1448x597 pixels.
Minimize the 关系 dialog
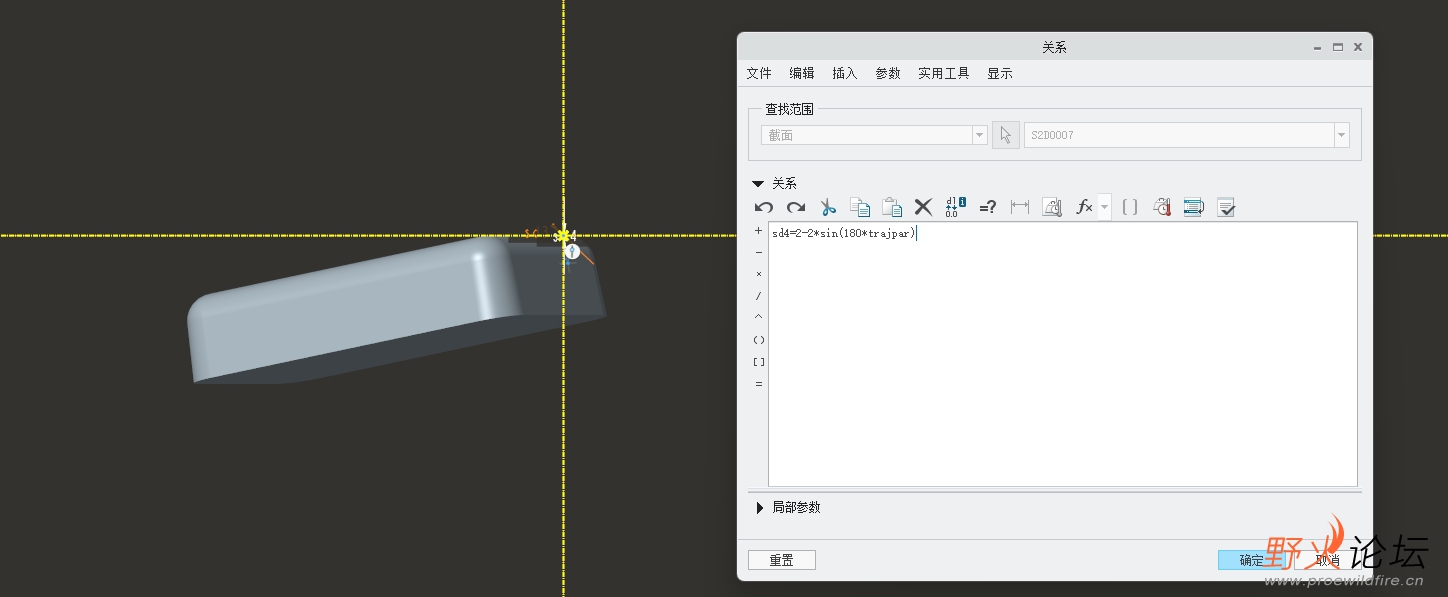point(1318,47)
